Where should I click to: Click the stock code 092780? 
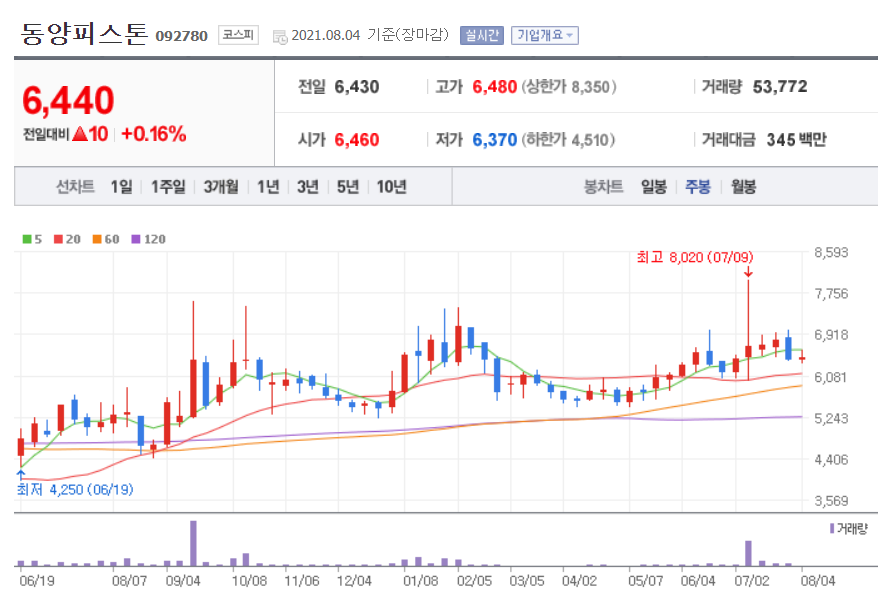pyautogui.click(x=181, y=36)
